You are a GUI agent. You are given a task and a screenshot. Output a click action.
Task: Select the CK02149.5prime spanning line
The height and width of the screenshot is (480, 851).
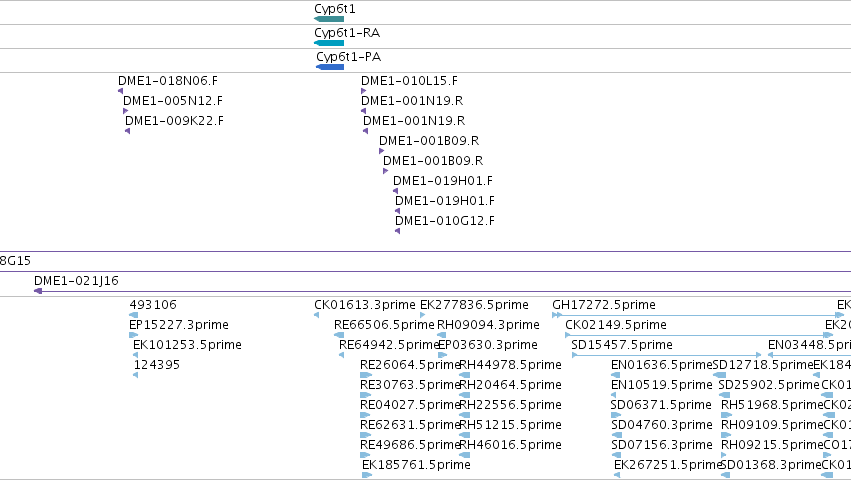coord(699,335)
